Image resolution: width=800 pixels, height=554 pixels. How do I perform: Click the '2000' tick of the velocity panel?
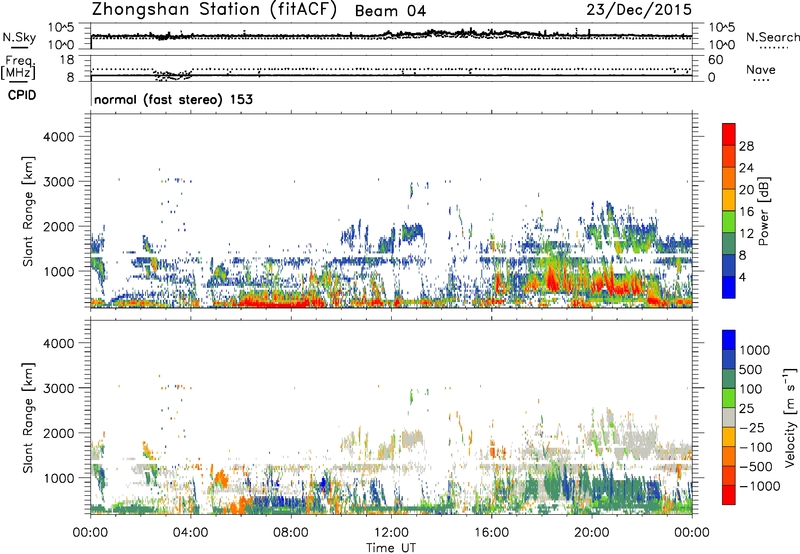tap(59, 433)
